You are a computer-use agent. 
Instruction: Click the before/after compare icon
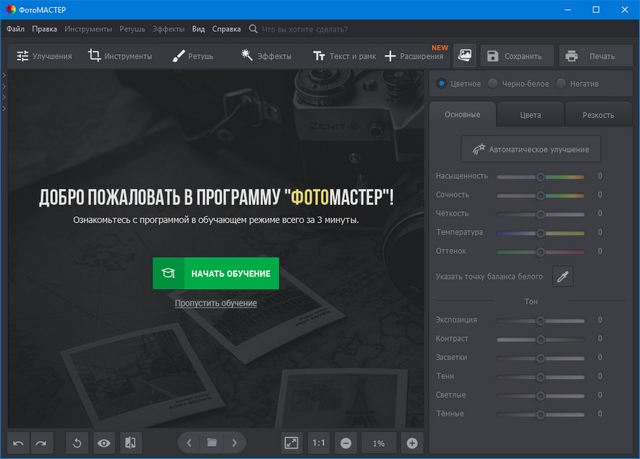tap(129, 442)
